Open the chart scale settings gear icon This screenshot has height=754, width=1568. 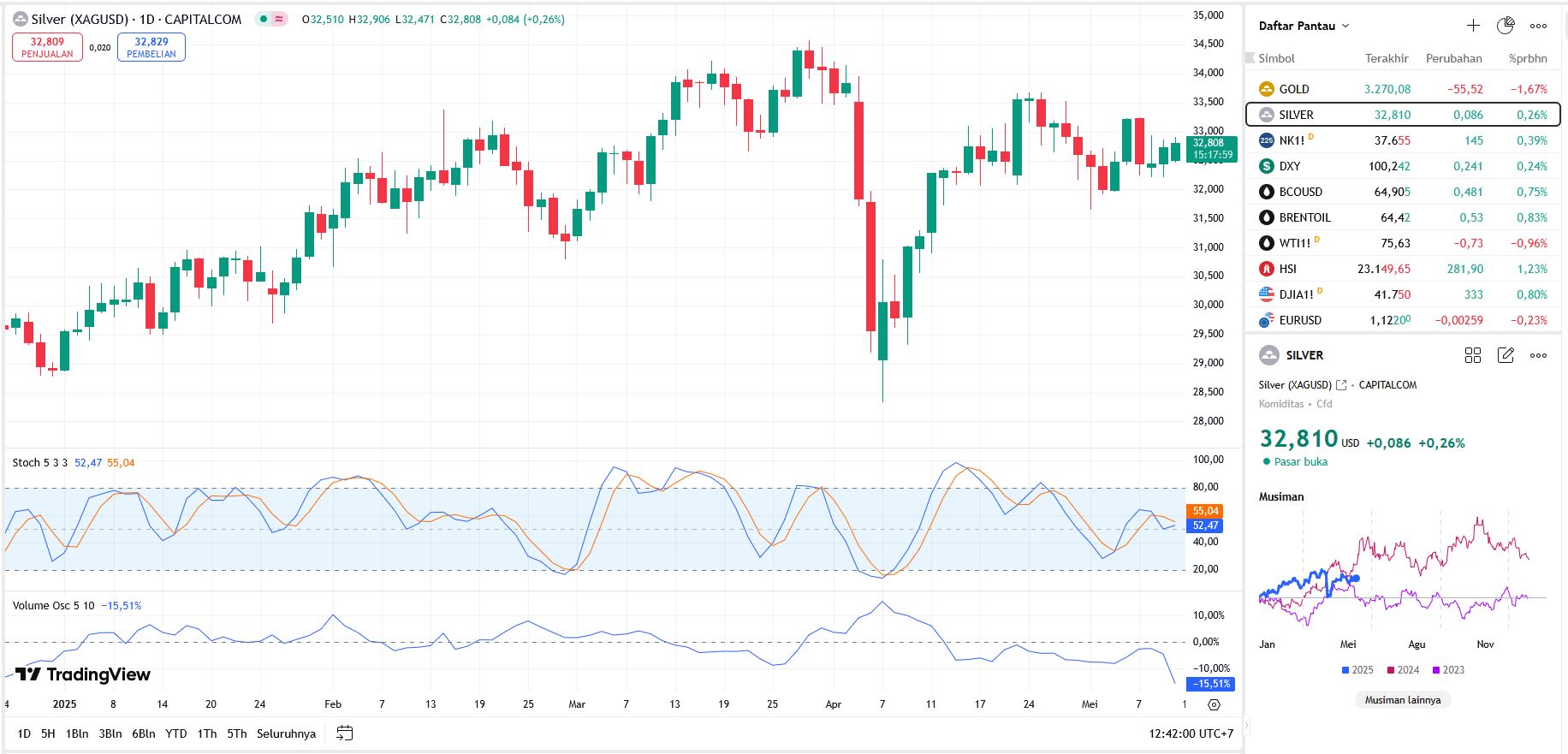pyautogui.click(x=1214, y=704)
